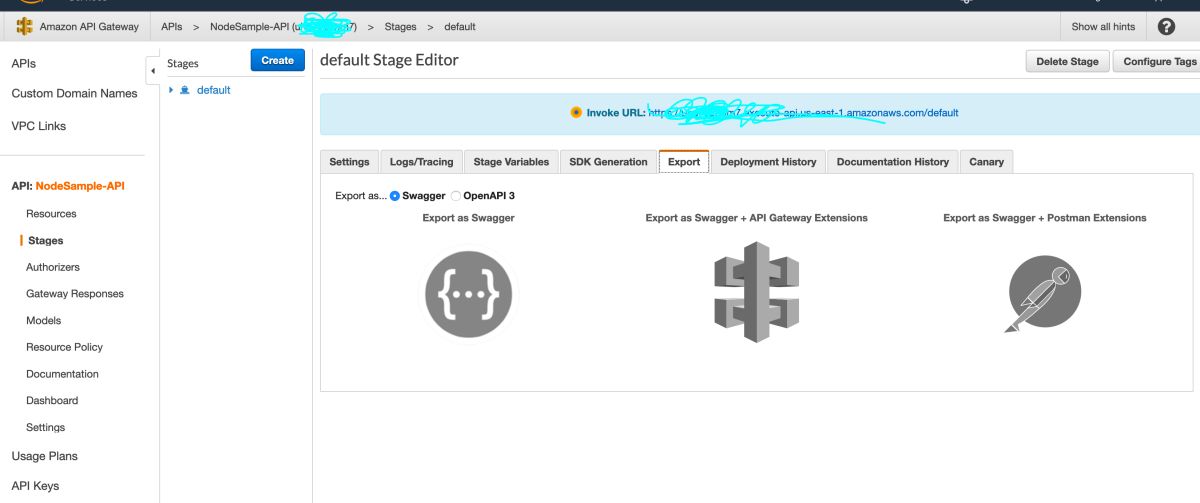Select the Swagger radio button

point(395,196)
